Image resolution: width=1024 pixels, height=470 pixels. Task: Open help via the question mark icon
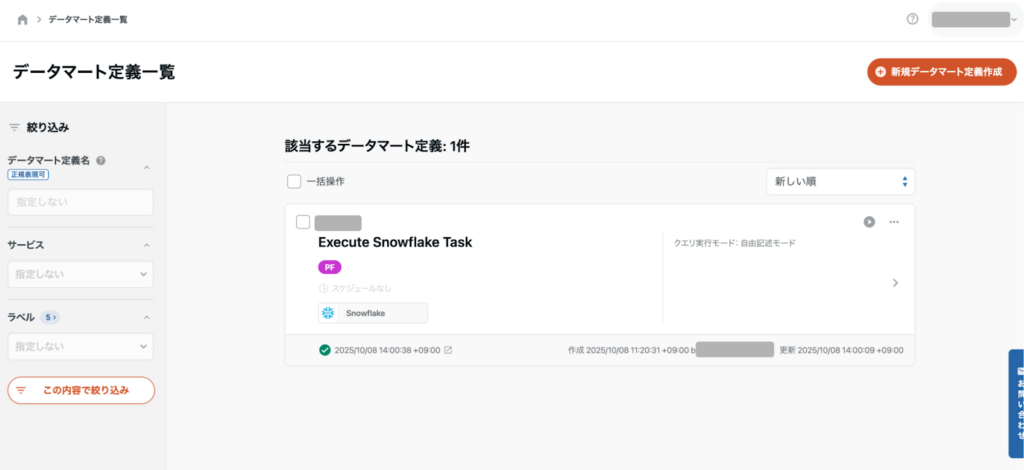pos(912,19)
